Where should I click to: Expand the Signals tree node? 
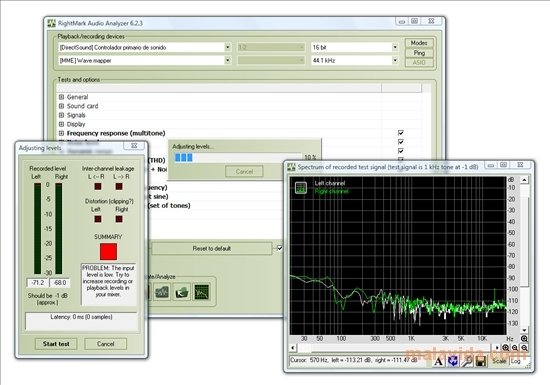coord(61,115)
